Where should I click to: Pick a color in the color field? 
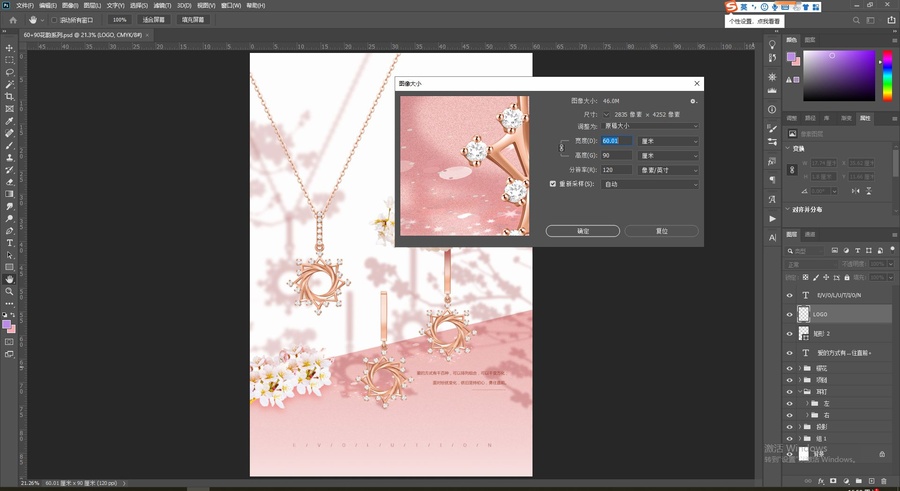click(x=839, y=76)
